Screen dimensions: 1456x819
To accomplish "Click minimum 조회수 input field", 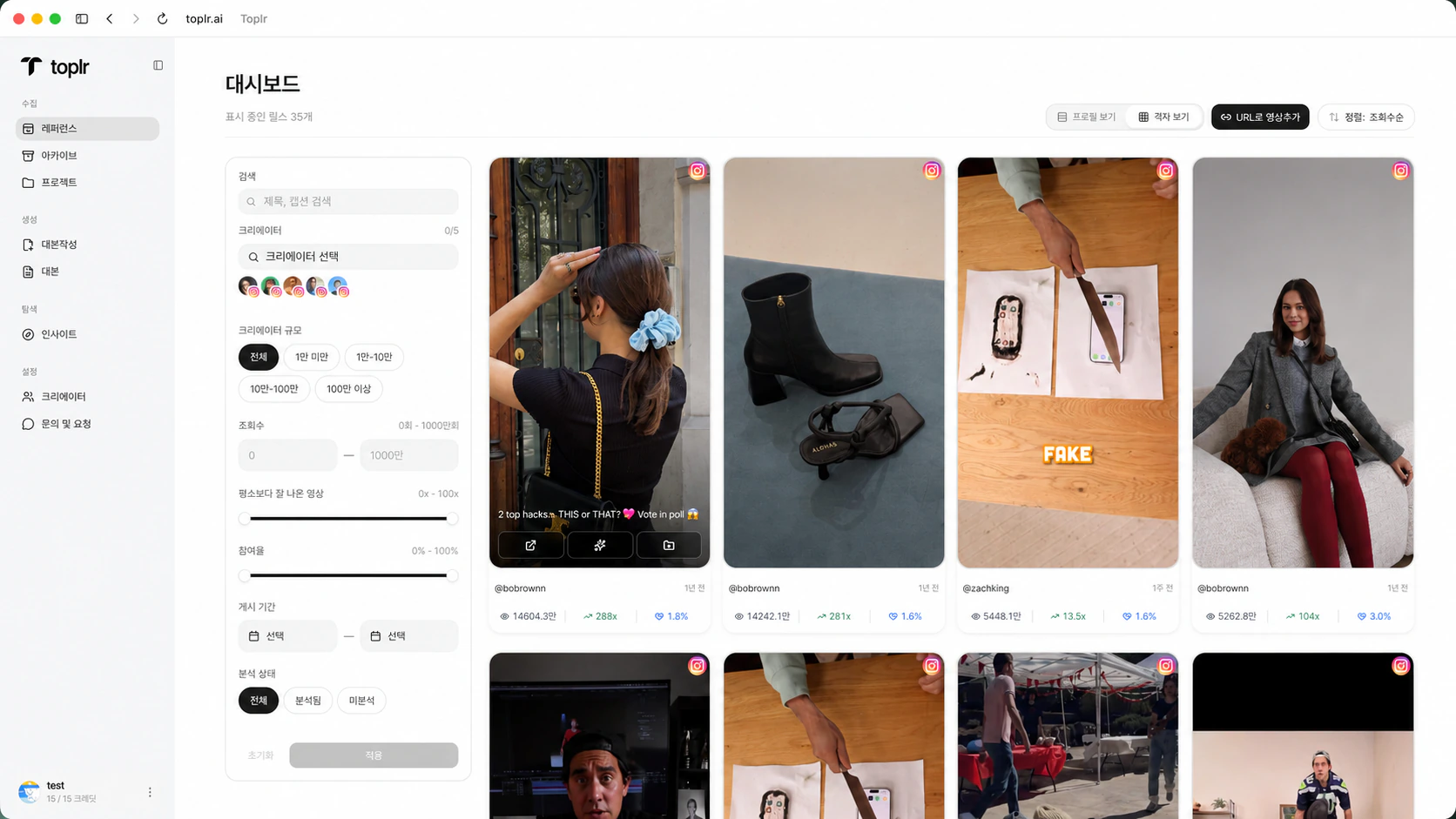I will [287, 455].
